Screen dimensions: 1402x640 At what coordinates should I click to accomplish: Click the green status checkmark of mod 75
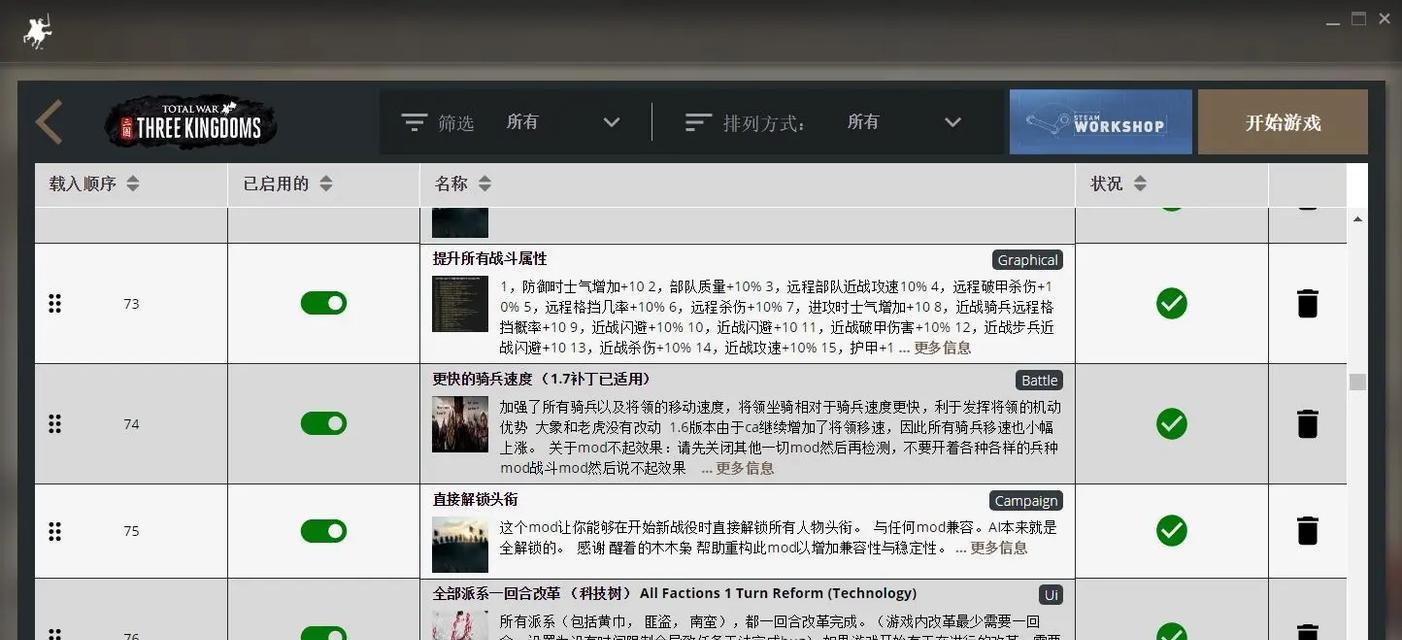[1171, 531]
